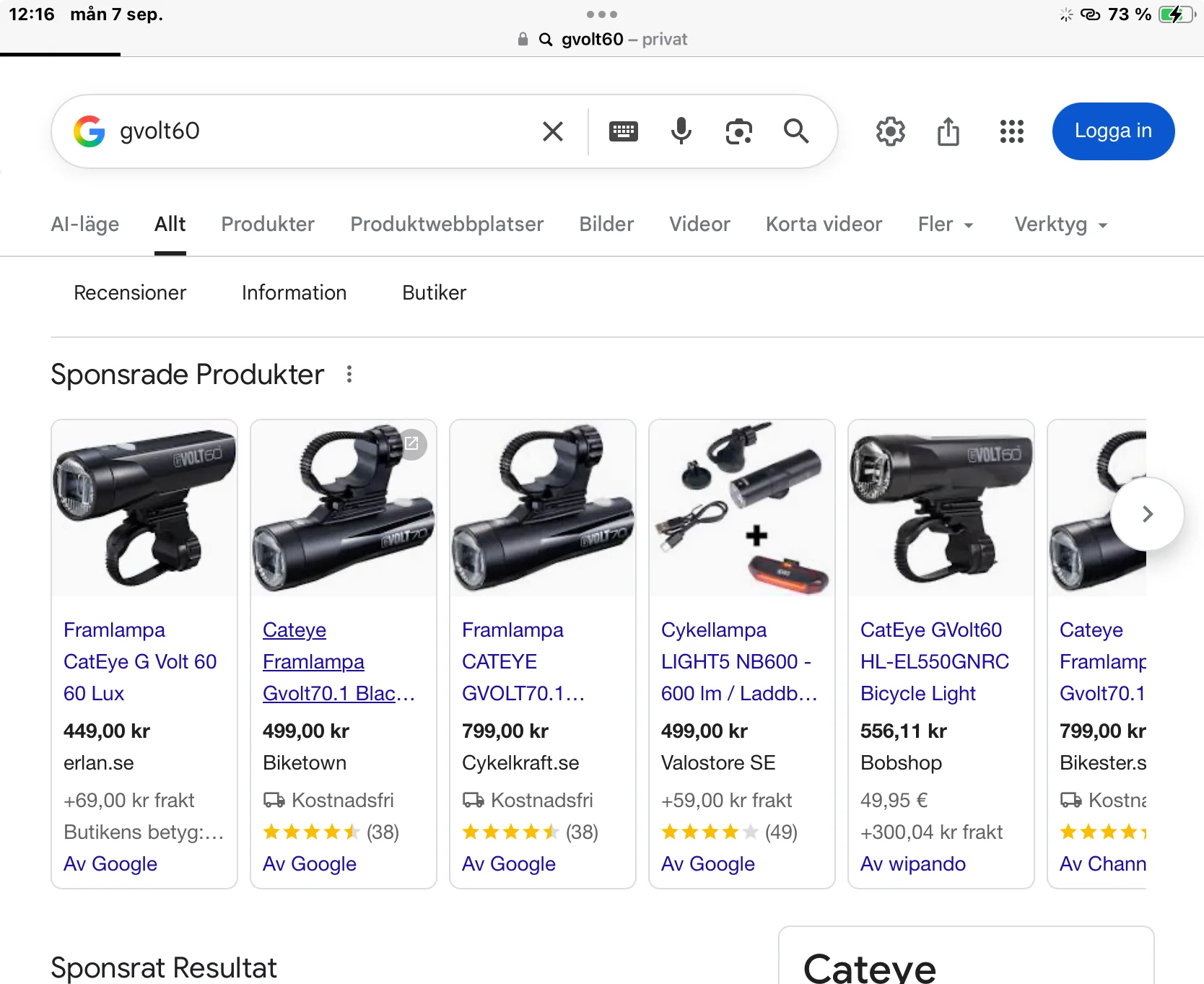Image resolution: width=1204 pixels, height=984 pixels.
Task: Tap the Google G logo
Action: (90, 131)
